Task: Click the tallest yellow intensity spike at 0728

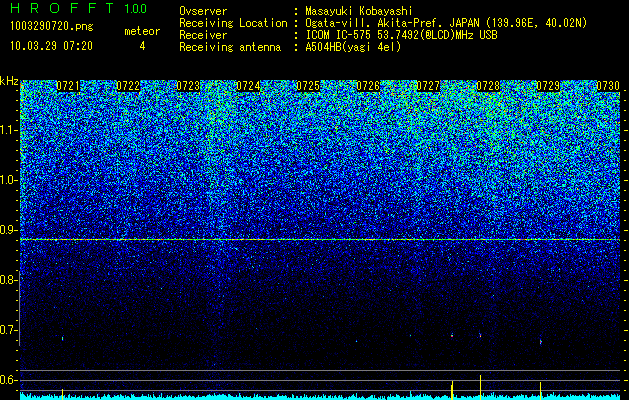Action: 480,387
